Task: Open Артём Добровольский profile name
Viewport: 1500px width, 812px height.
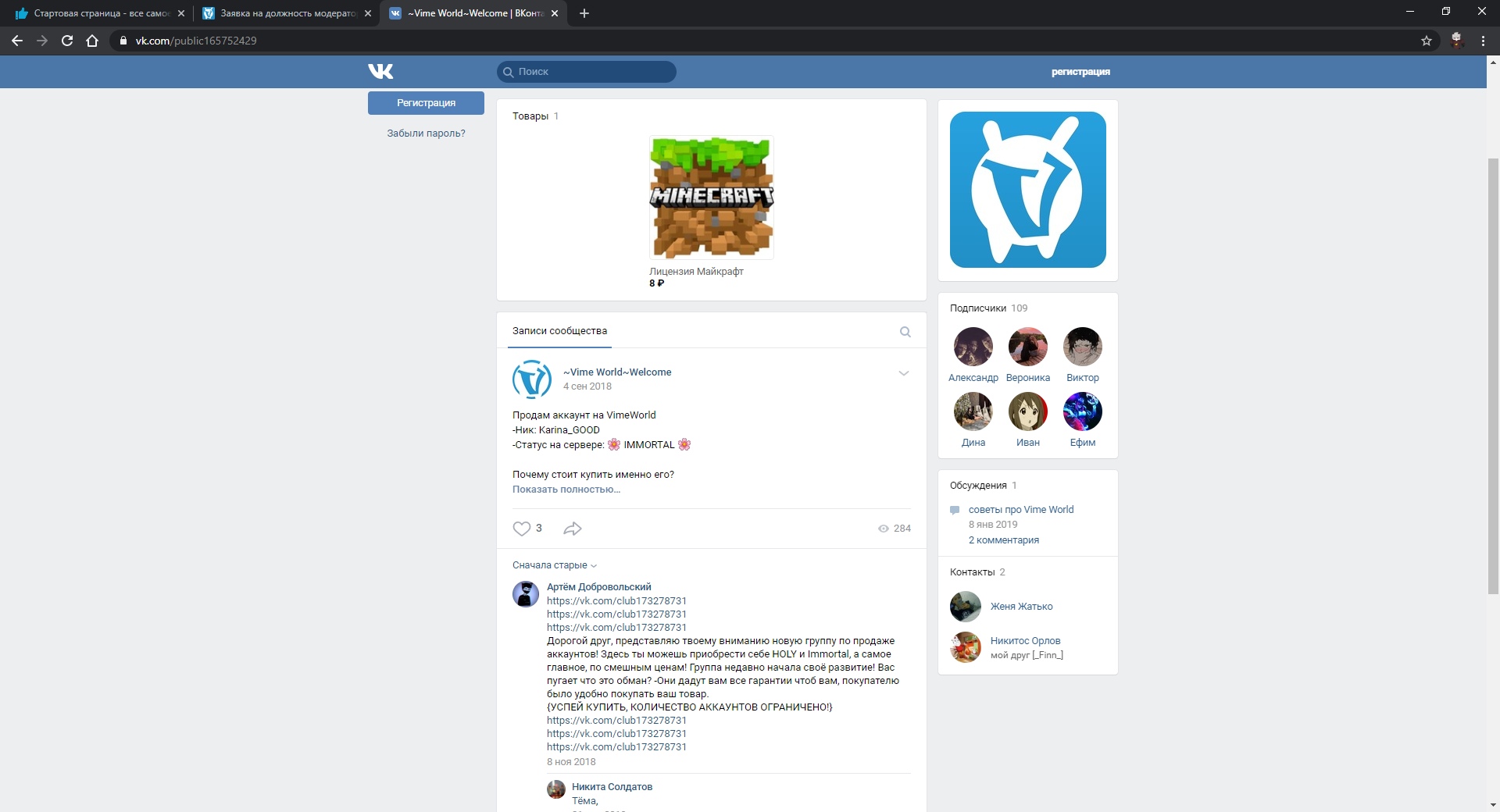Action: click(598, 587)
